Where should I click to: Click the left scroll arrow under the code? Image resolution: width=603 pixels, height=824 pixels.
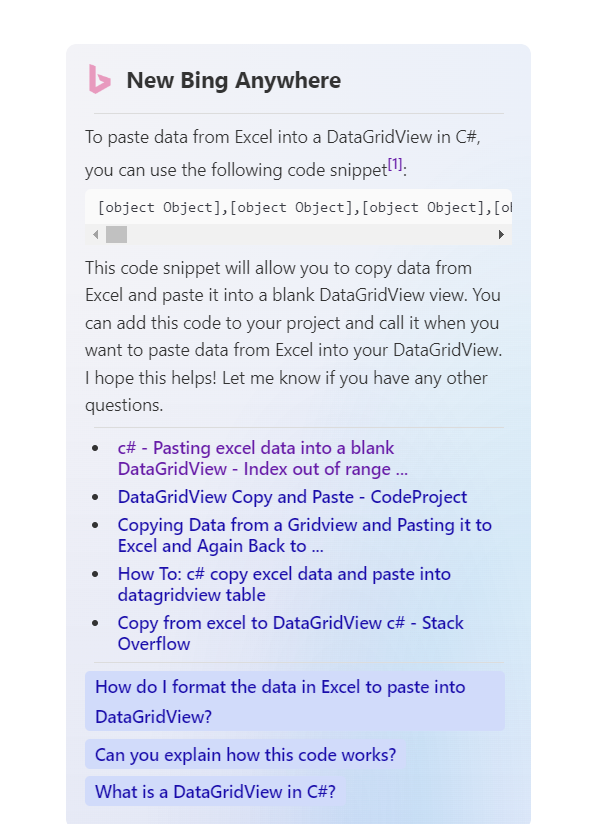pos(95,234)
